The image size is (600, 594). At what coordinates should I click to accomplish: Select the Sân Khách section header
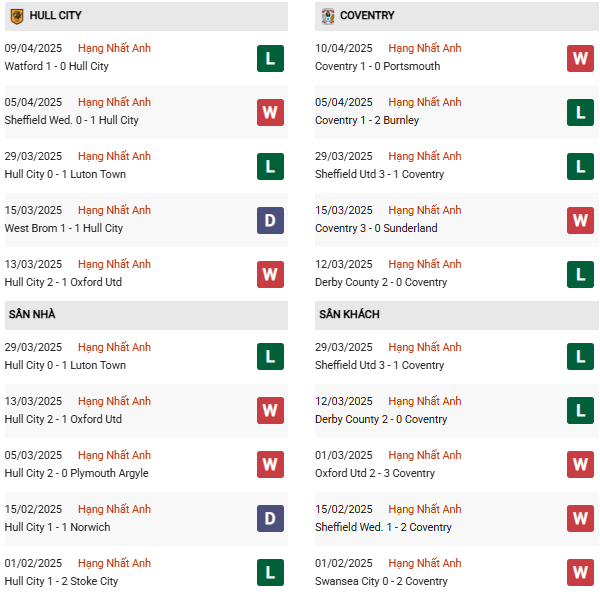(x=349, y=314)
